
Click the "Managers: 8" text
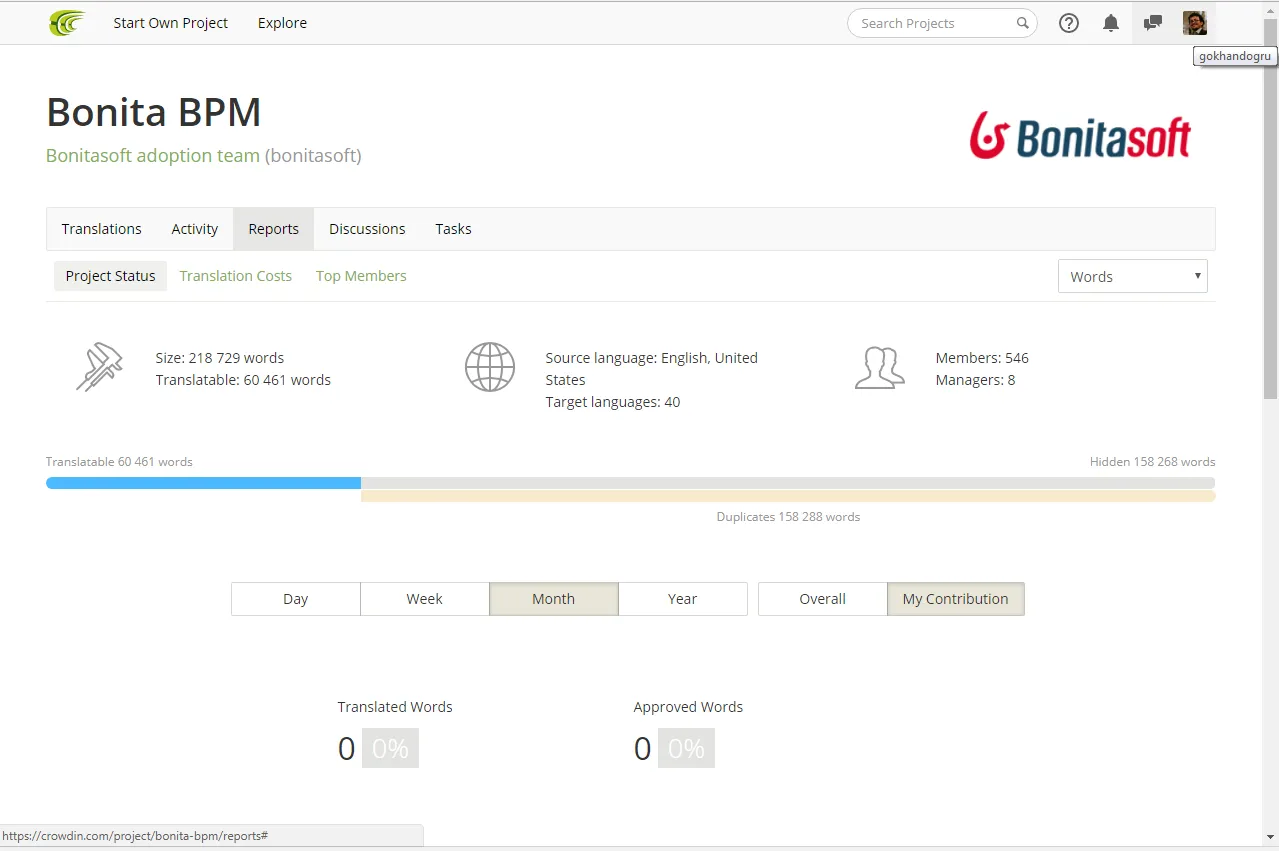tap(975, 380)
